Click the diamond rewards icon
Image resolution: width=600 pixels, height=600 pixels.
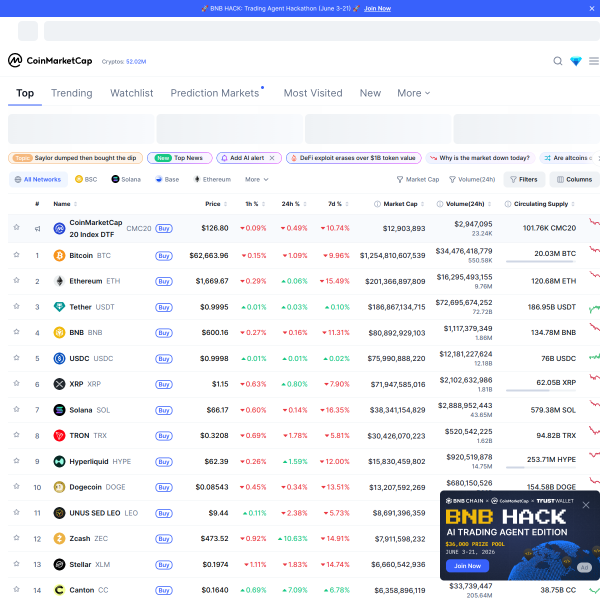tap(576, 61)
